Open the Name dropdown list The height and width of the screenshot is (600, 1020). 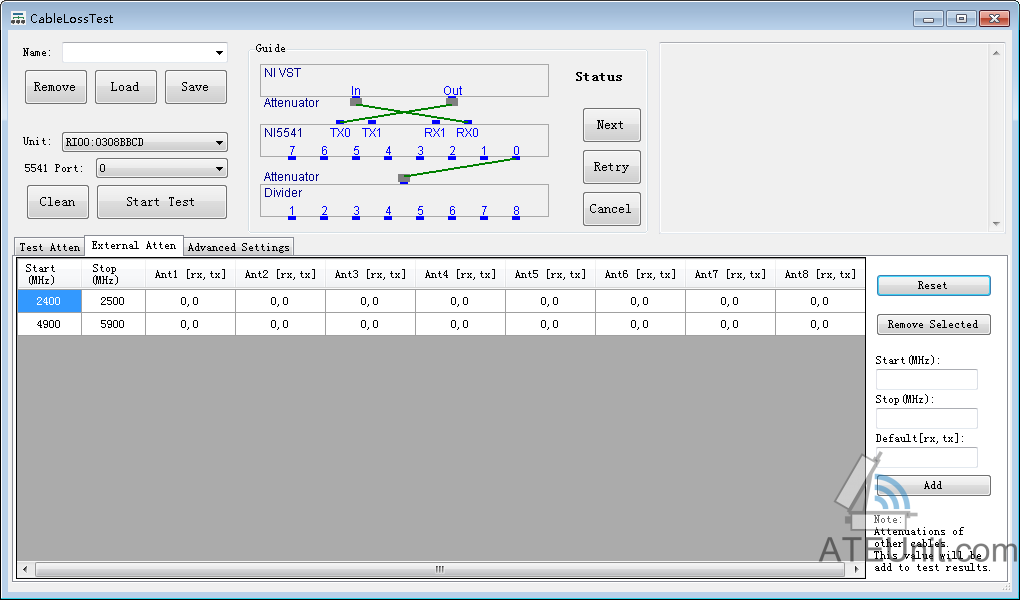(x=219, y=53)
